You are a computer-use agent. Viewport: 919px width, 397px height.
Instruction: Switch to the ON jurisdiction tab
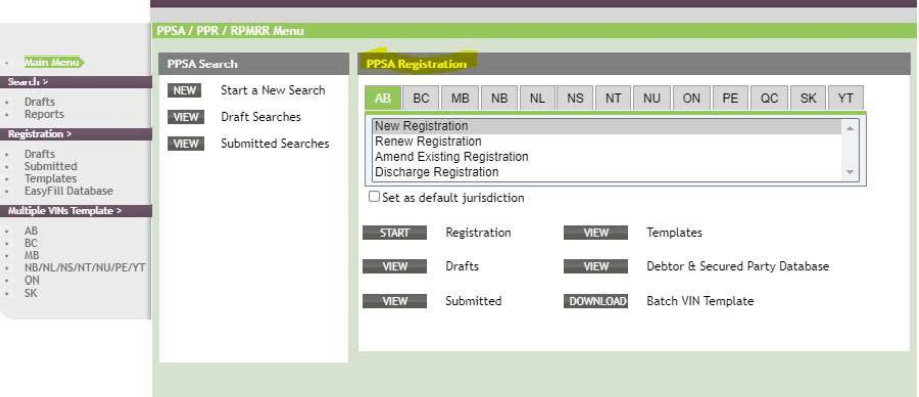click(x=692, y=98)
